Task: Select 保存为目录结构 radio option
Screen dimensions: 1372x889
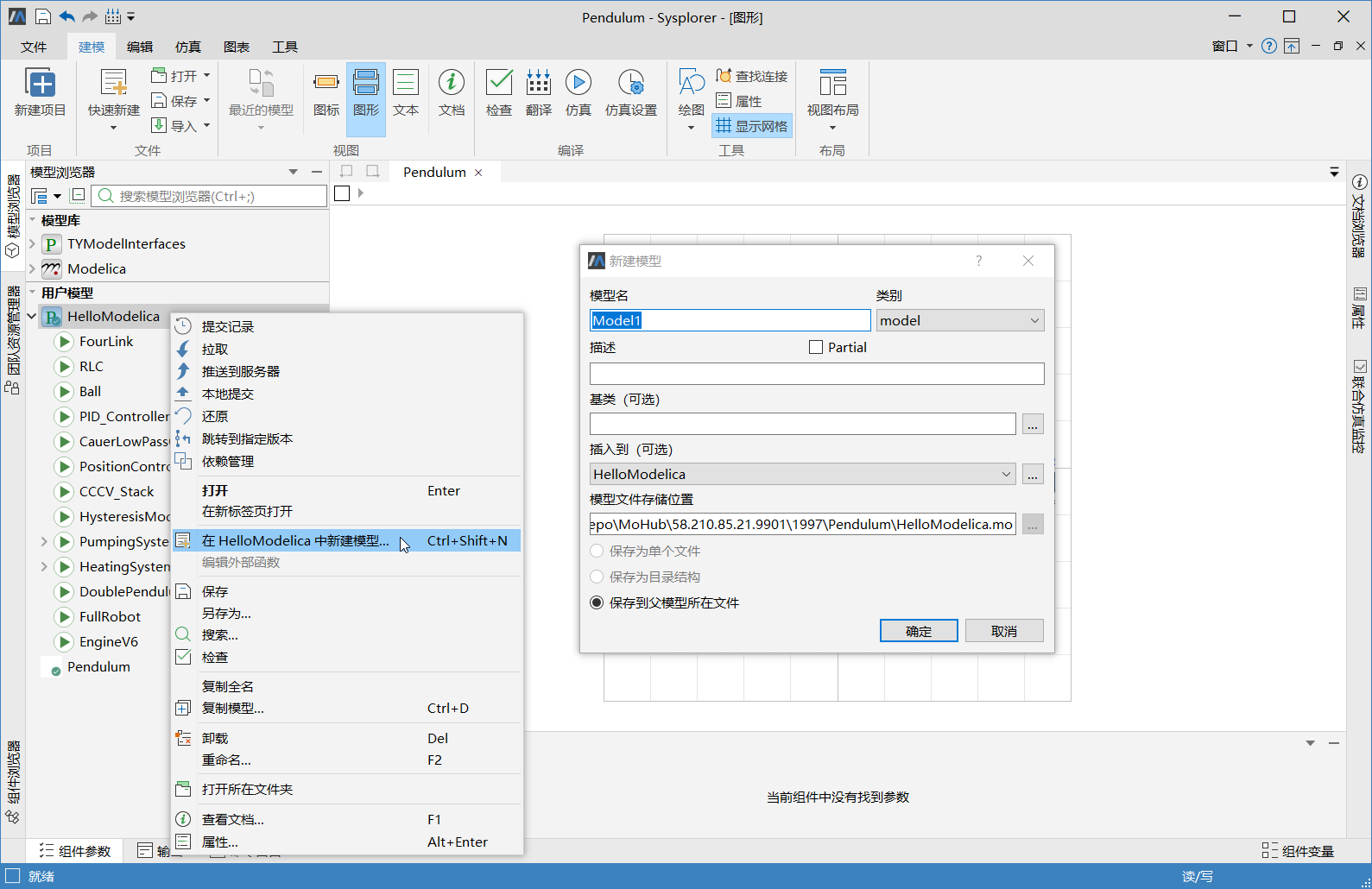Action: [x=597, y=577]
